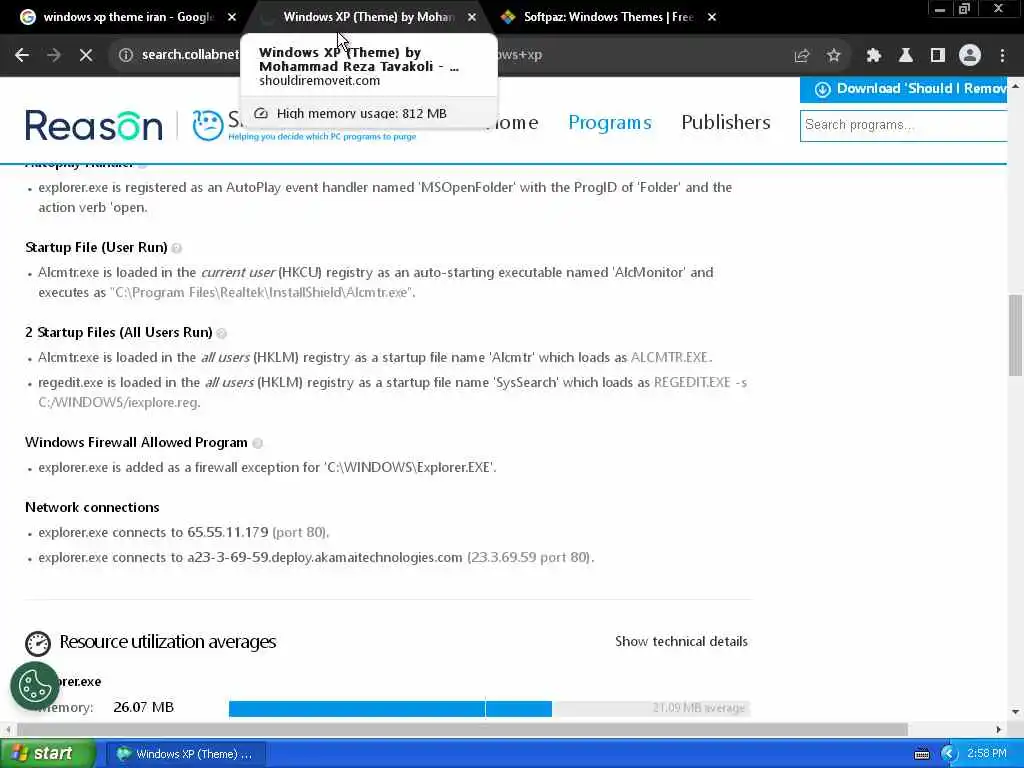Click the text 'Network connections' heading
Image resolution: width=1024 pixels, height=768 pixels.
tap(92, 507)
